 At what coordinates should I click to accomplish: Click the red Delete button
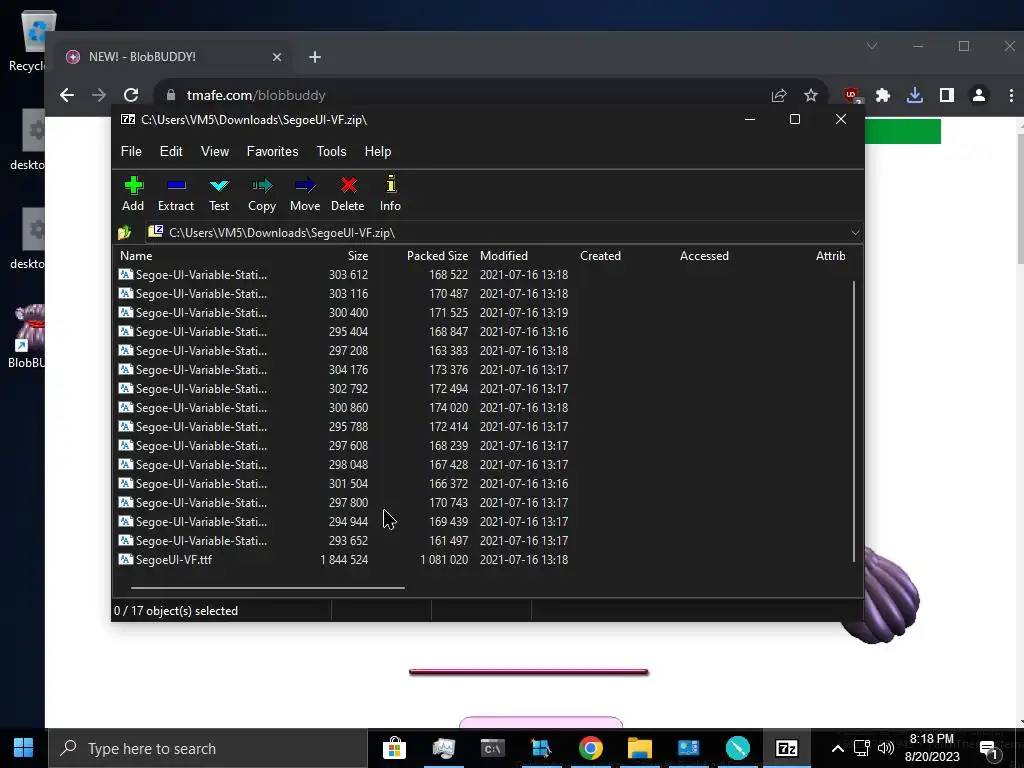(x=347, y=194)
